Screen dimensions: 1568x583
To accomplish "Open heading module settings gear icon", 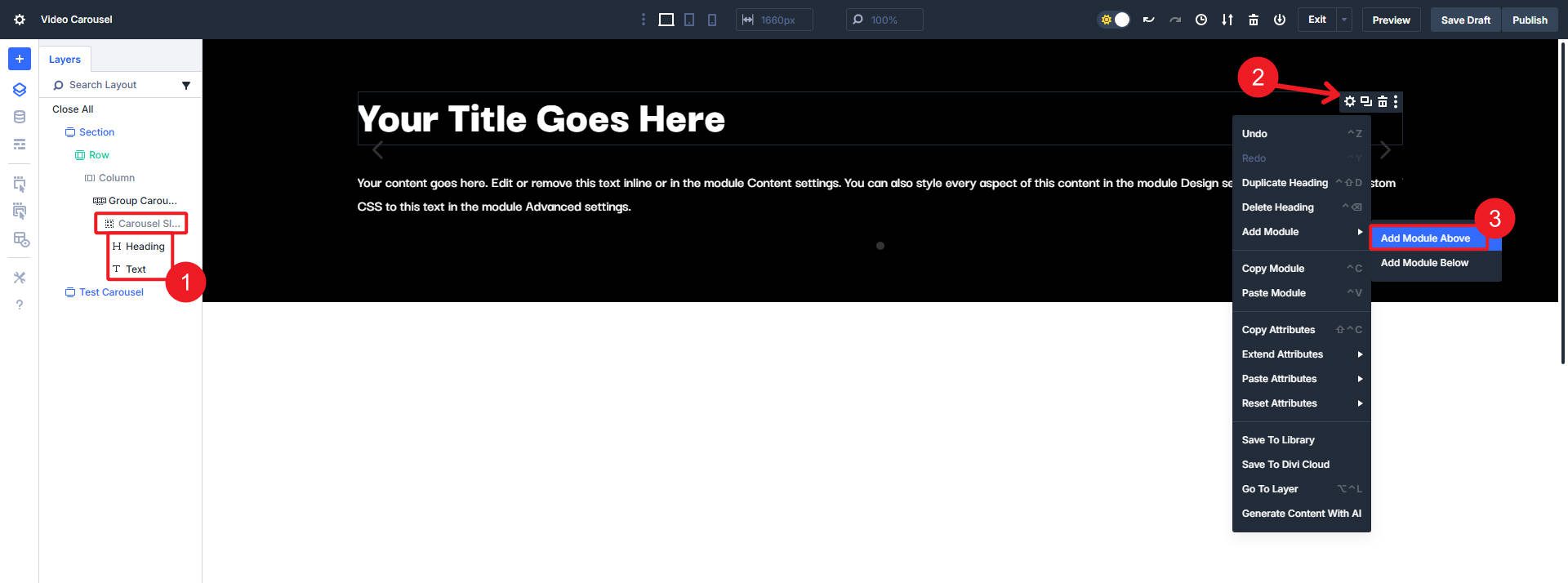I will pos(1350,101).
